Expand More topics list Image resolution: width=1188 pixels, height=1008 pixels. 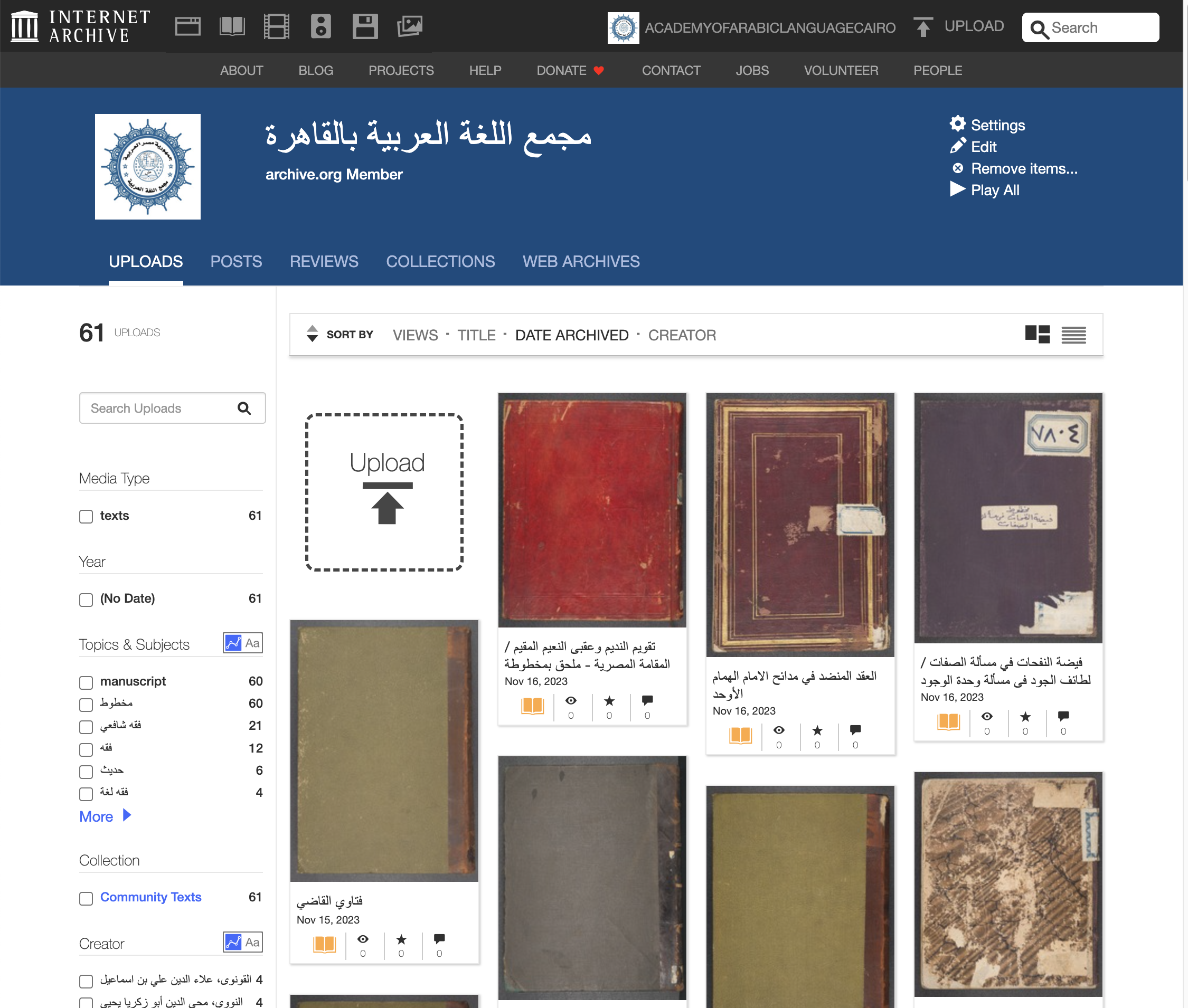coord(105,816)
